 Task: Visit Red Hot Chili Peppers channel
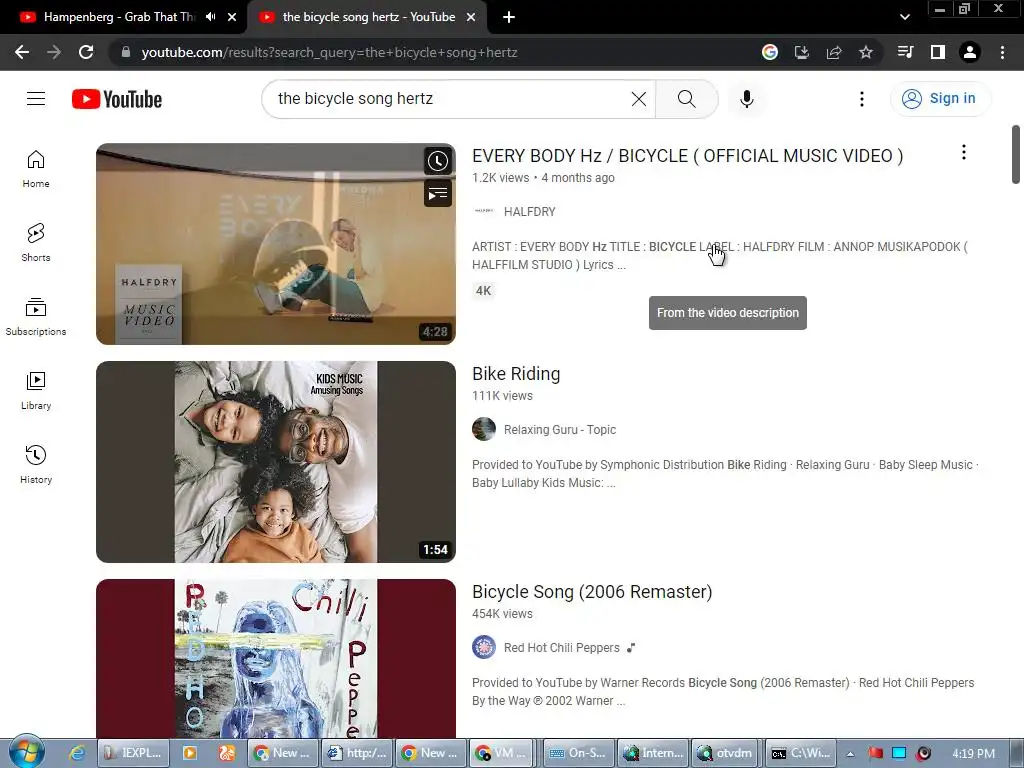click(562, 648)
